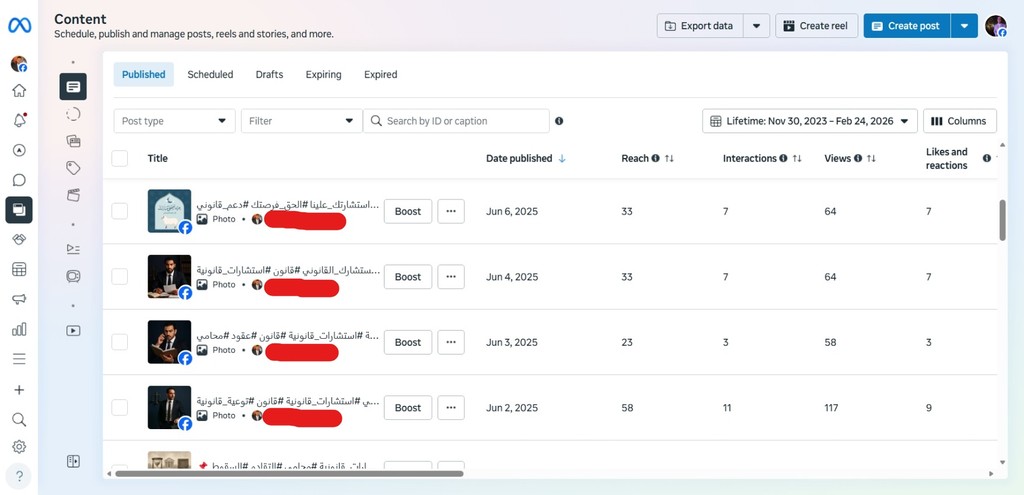Open Planner calendar grid icon
Image resolution: width=1024 pixels, height=495 pixels.
click(x=19, y=269)
